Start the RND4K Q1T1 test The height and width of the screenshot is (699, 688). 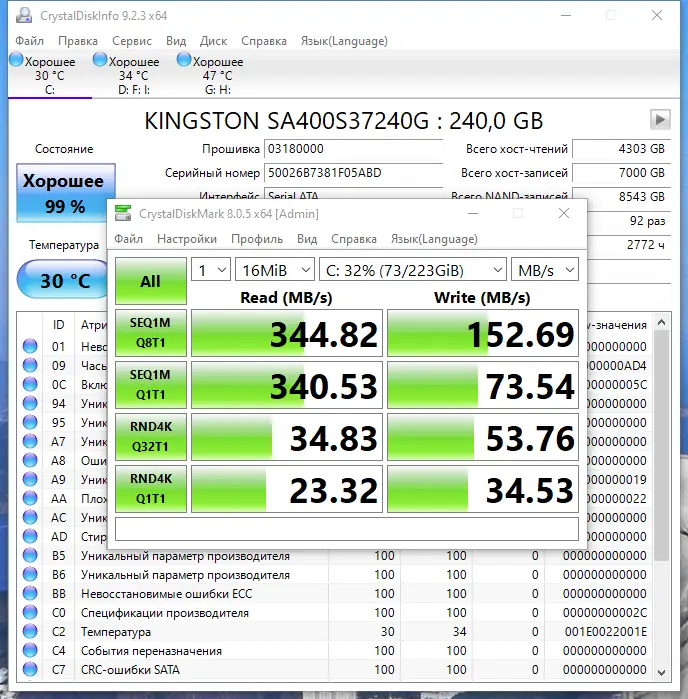click(x=151, y=489)
